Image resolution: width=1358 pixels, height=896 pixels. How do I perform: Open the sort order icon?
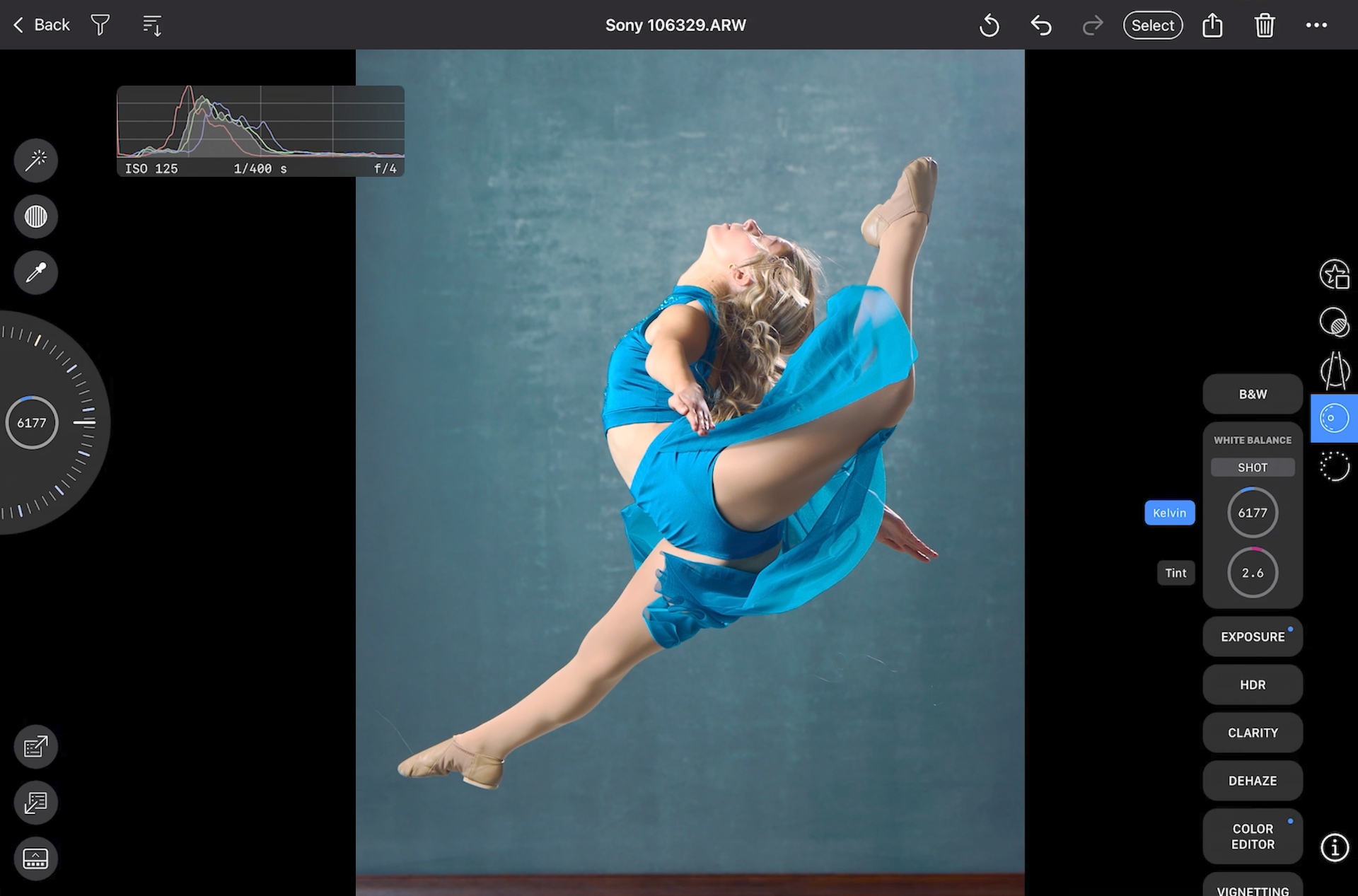[x=152, y=25]
